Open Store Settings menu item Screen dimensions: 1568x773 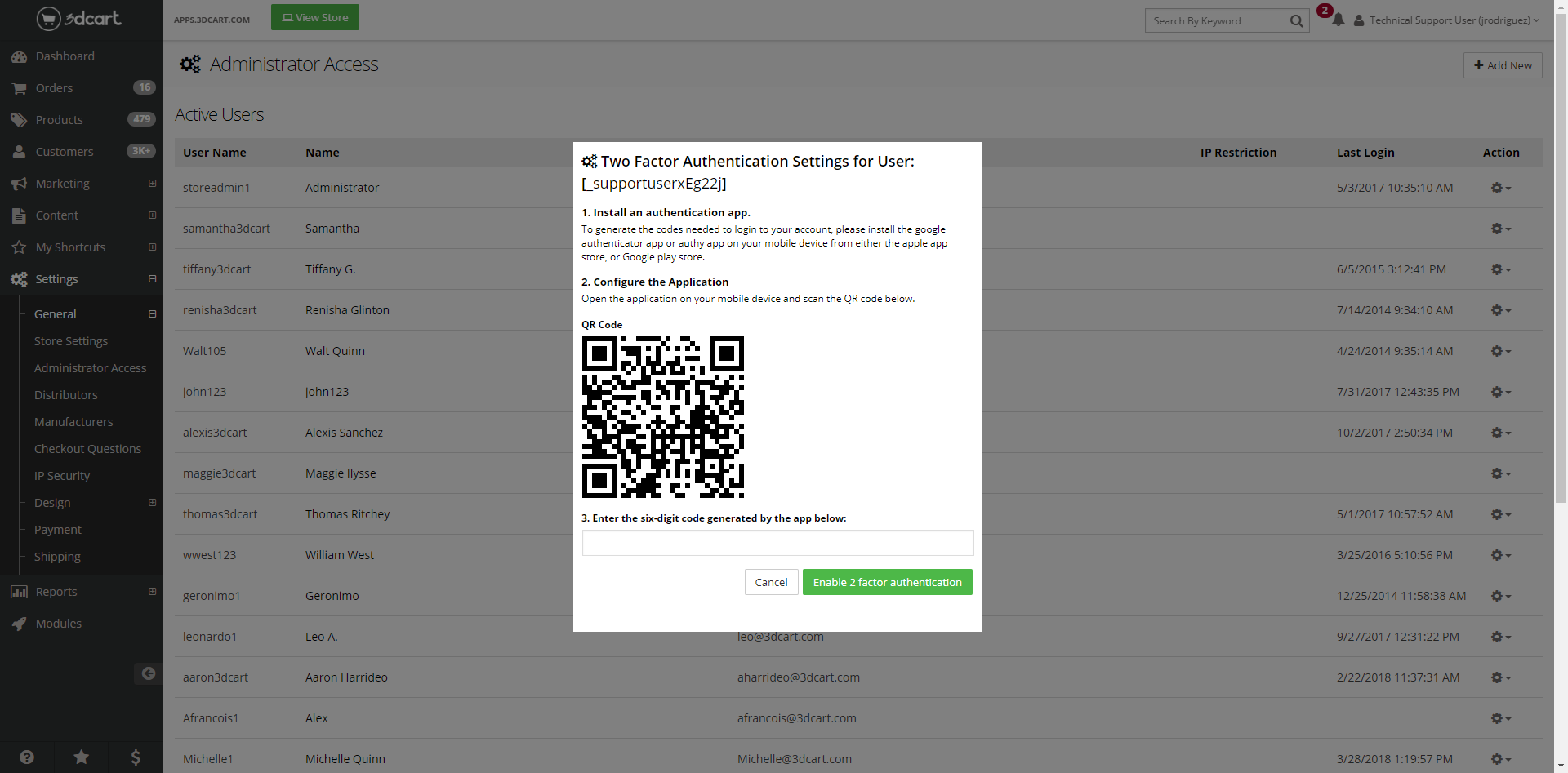(71, 341)
